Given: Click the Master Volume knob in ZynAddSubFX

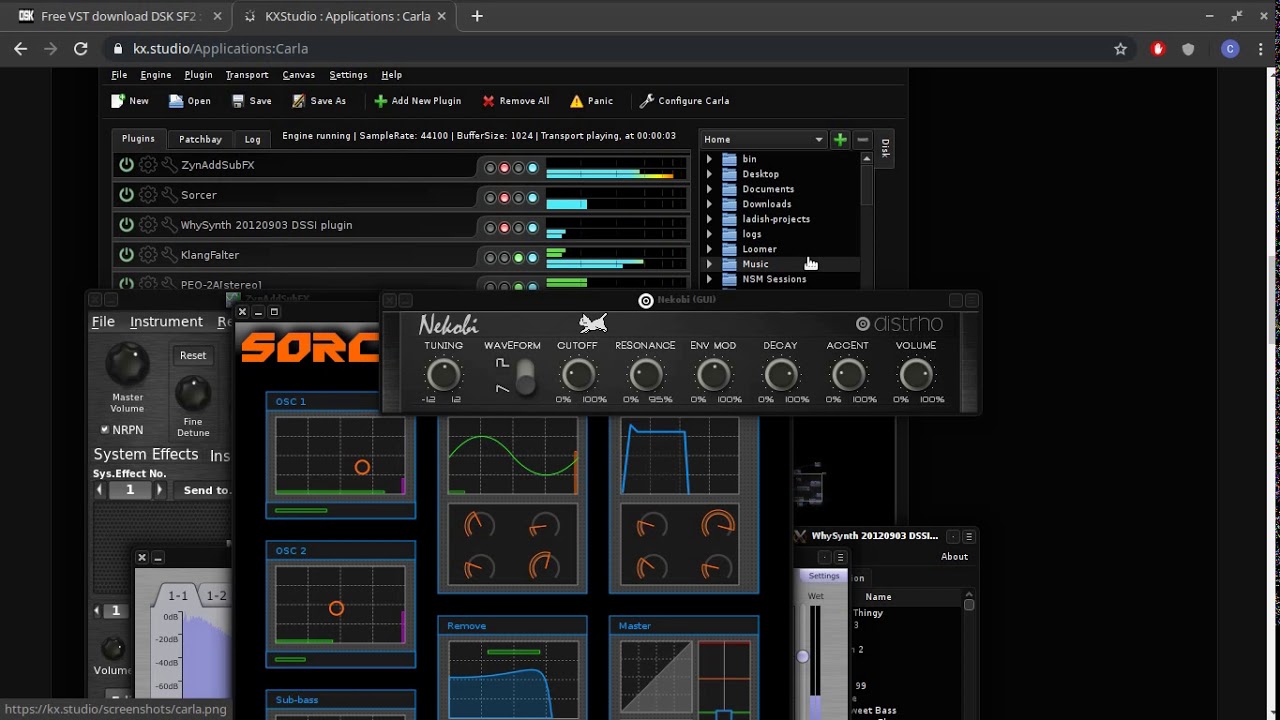Looking at the screenshot, I should point(127,363).
